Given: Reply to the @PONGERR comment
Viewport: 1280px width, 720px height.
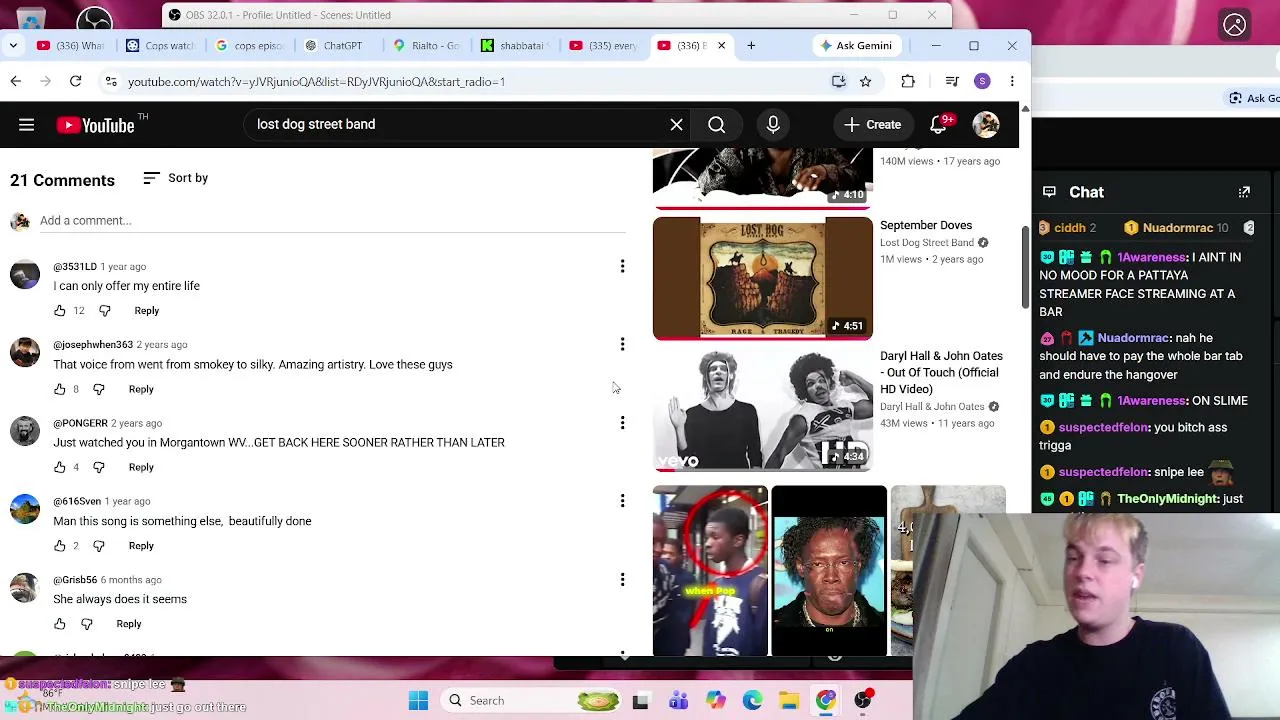Looking at the screenshot, I should (141, 467).
